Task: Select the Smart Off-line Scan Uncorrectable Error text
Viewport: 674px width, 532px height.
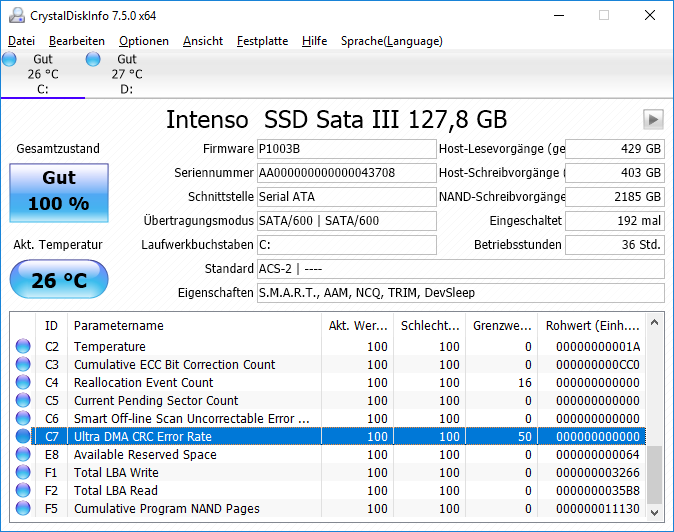Action: [192, 419]
